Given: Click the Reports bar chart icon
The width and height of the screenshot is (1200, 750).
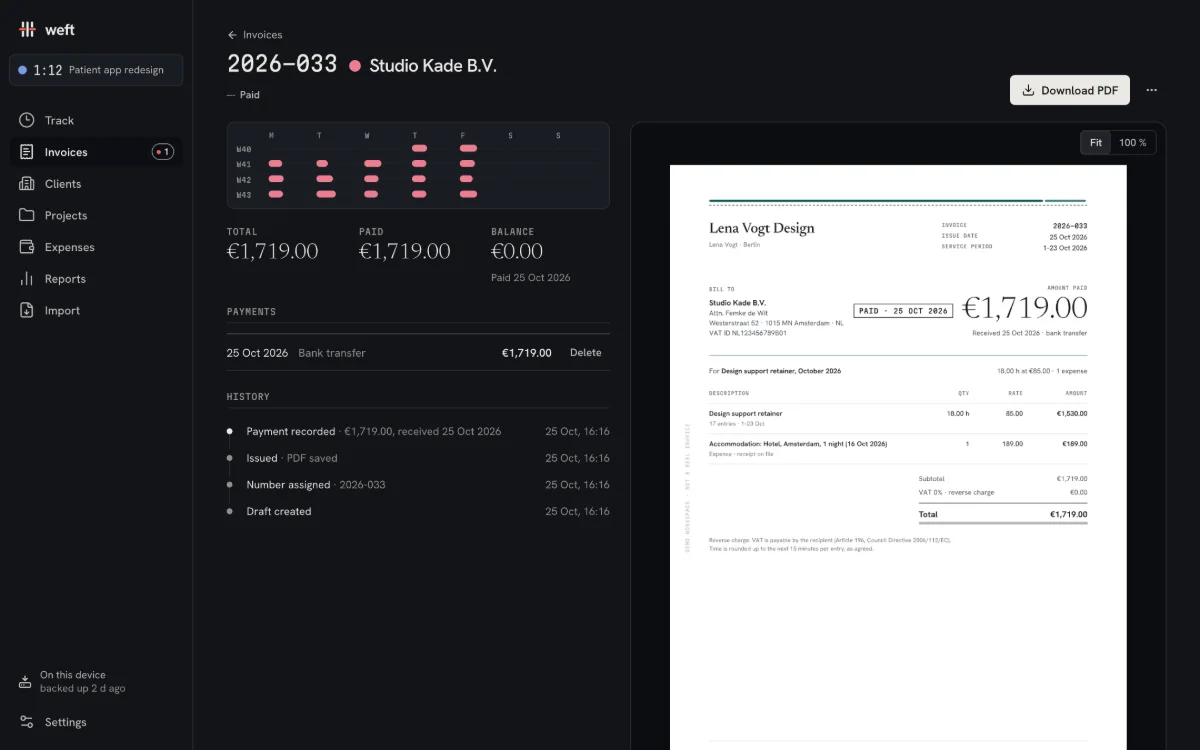Looking at the screenshot, I should [x=26, y=279].
